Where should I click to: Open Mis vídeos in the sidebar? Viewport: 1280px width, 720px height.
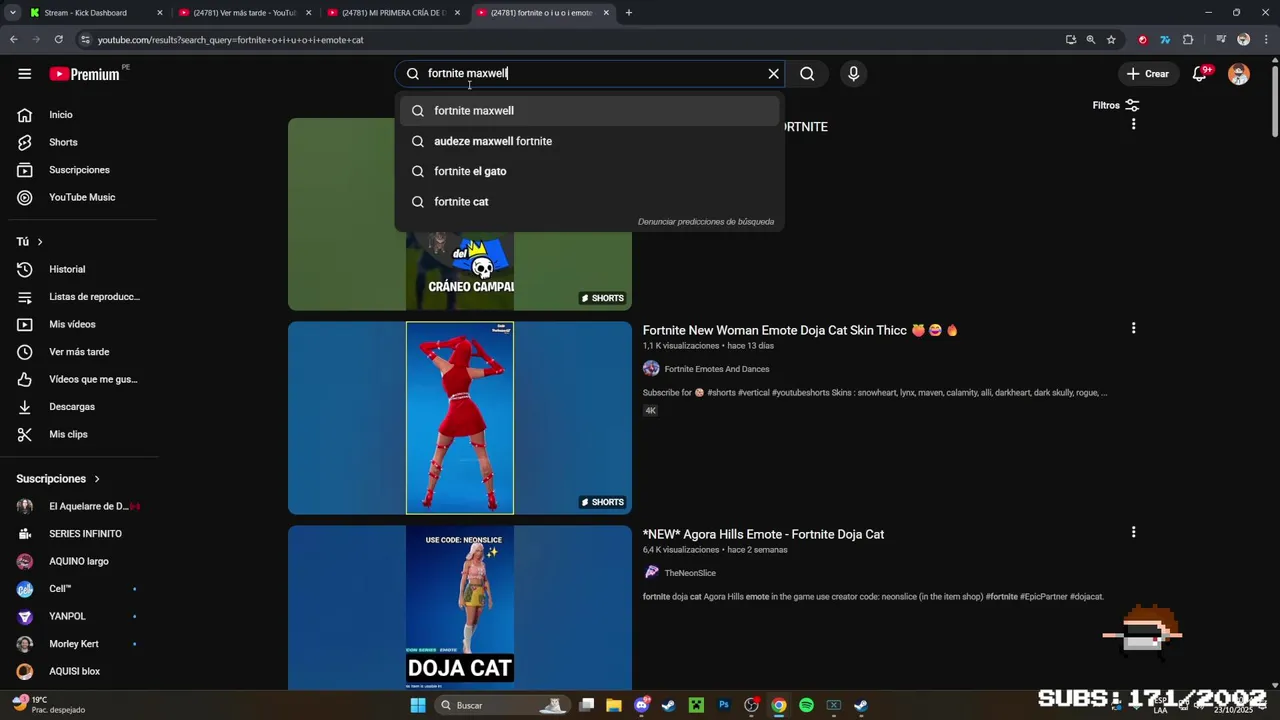click(80, 324)
